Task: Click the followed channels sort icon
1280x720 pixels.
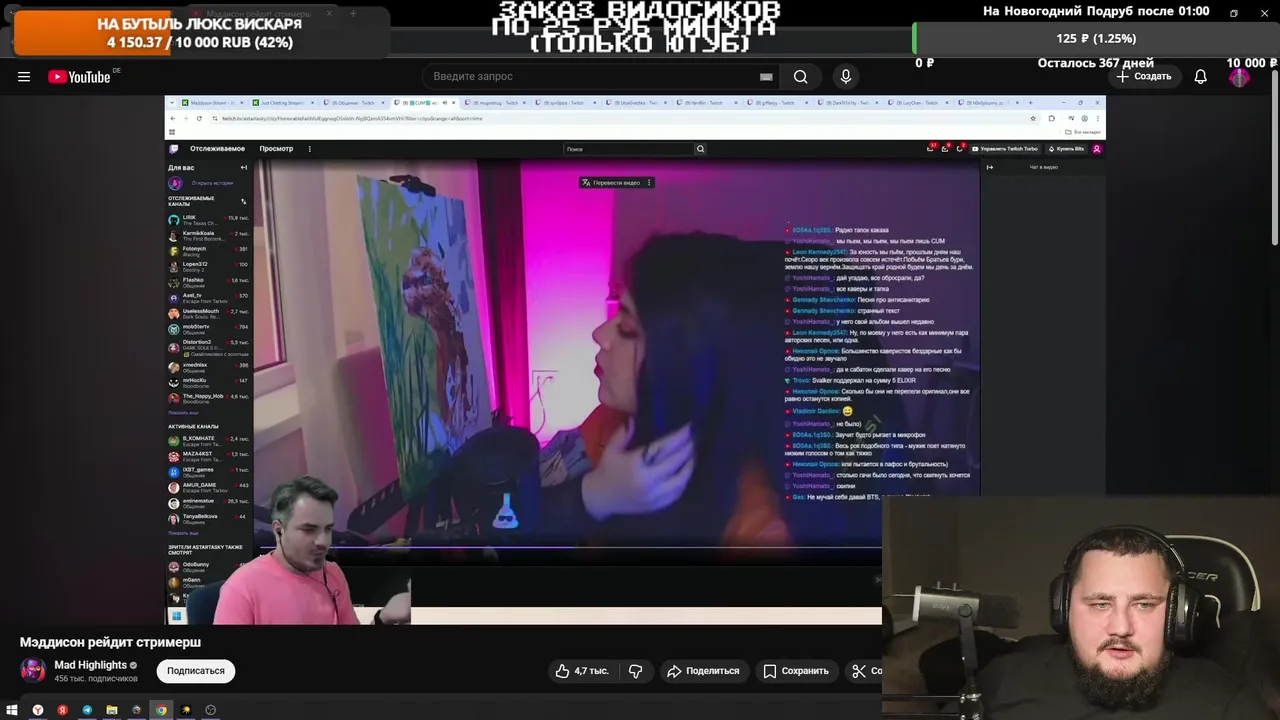Action: (x=243, y=201)
